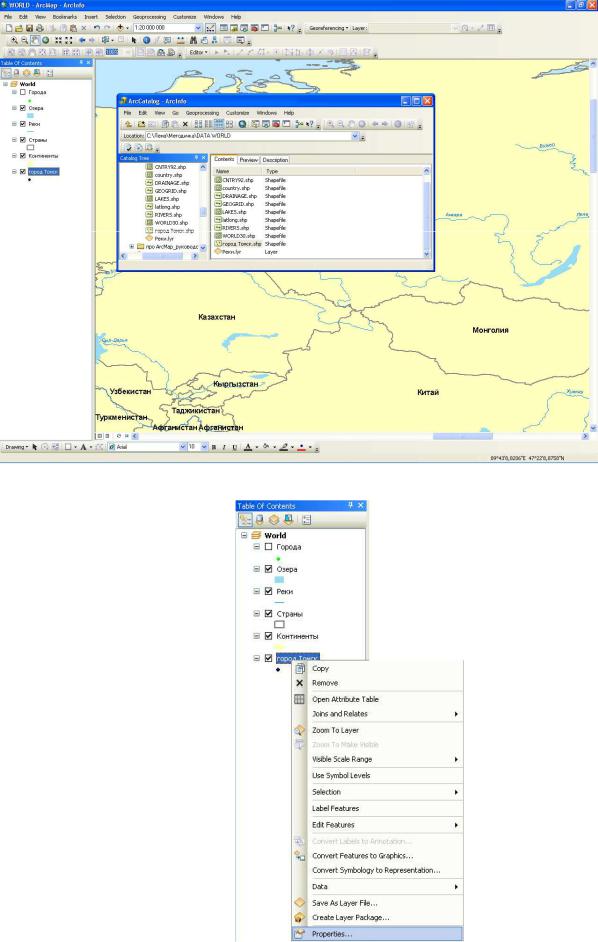Choose Save As Layer File from context menu

click(344, 903)
